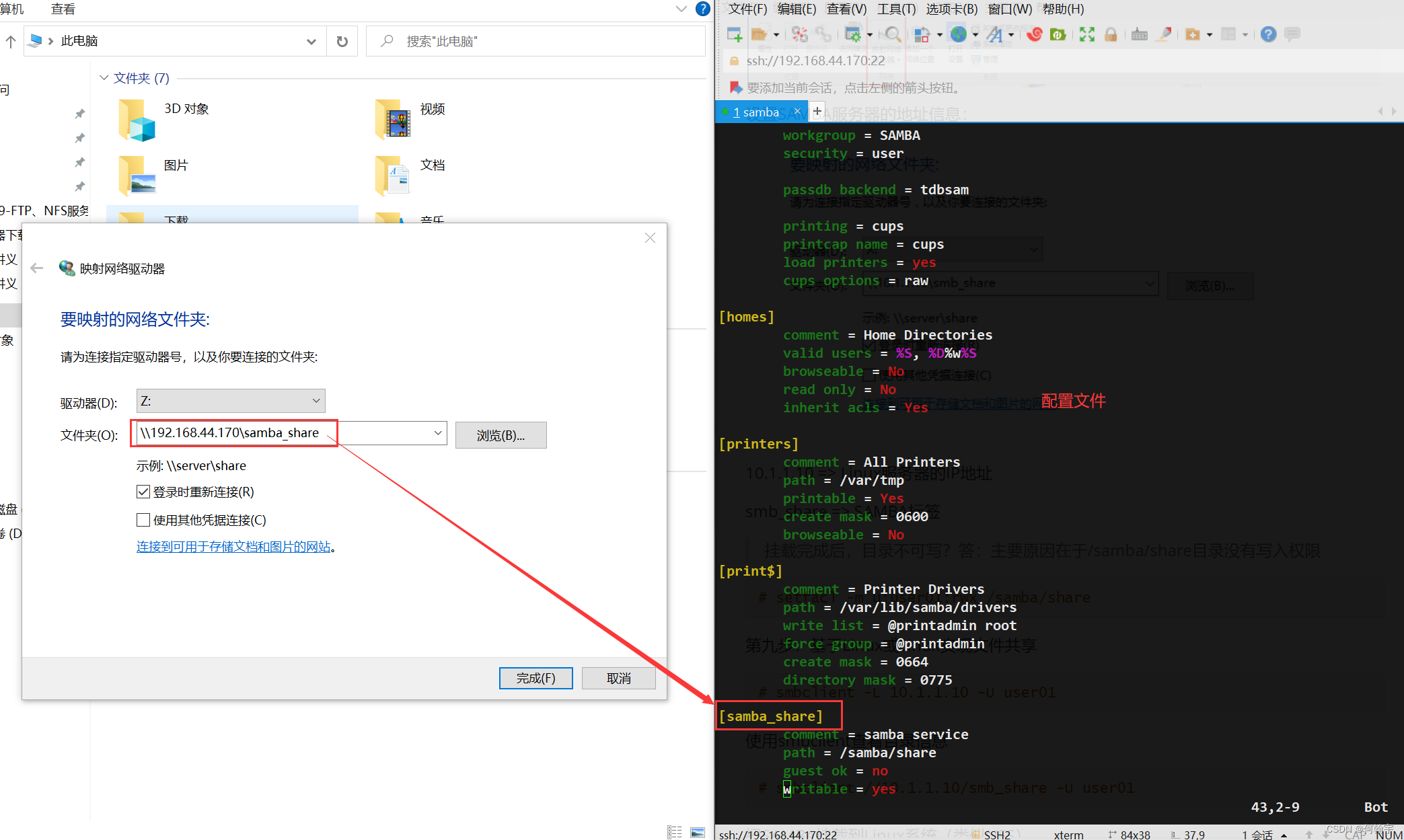Click the lock screen padlock icon in Xshell
Screen dimensions: 1404x840
[1111, 34]
